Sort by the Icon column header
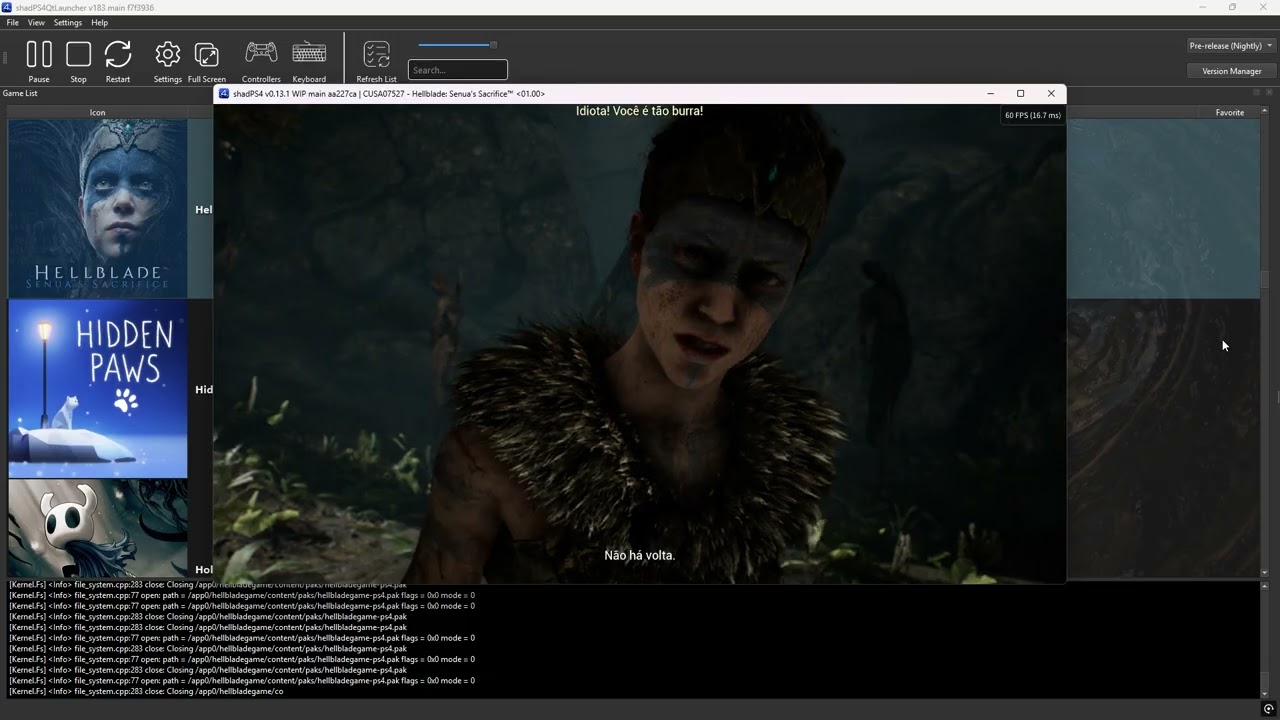The height and width of the screenshot is (720, 1280). coord(98,112)
